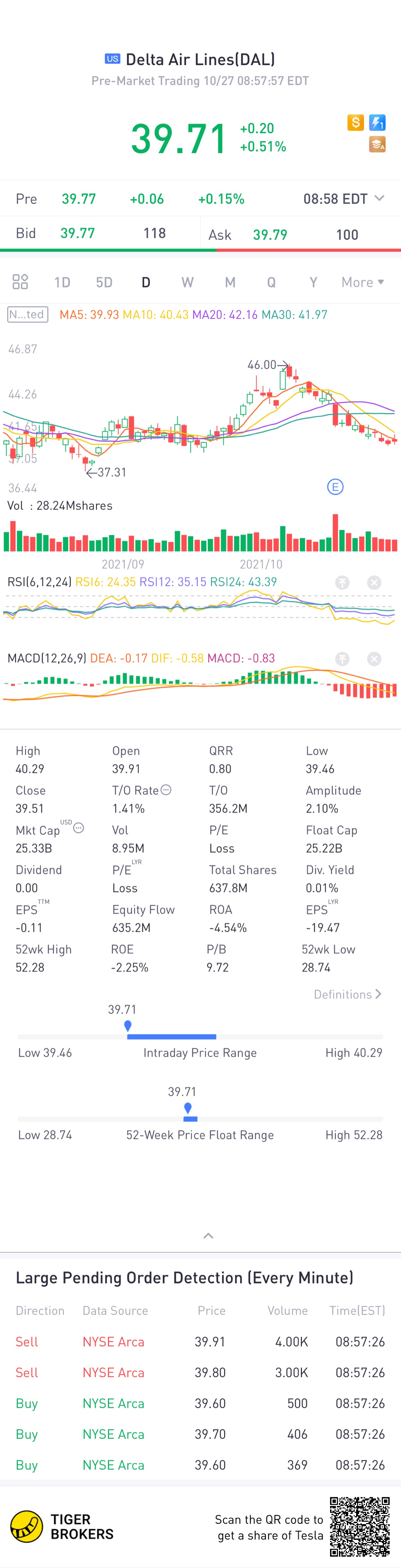
Task: Select the Buy order at 39.70
Action: [200, 1434]
